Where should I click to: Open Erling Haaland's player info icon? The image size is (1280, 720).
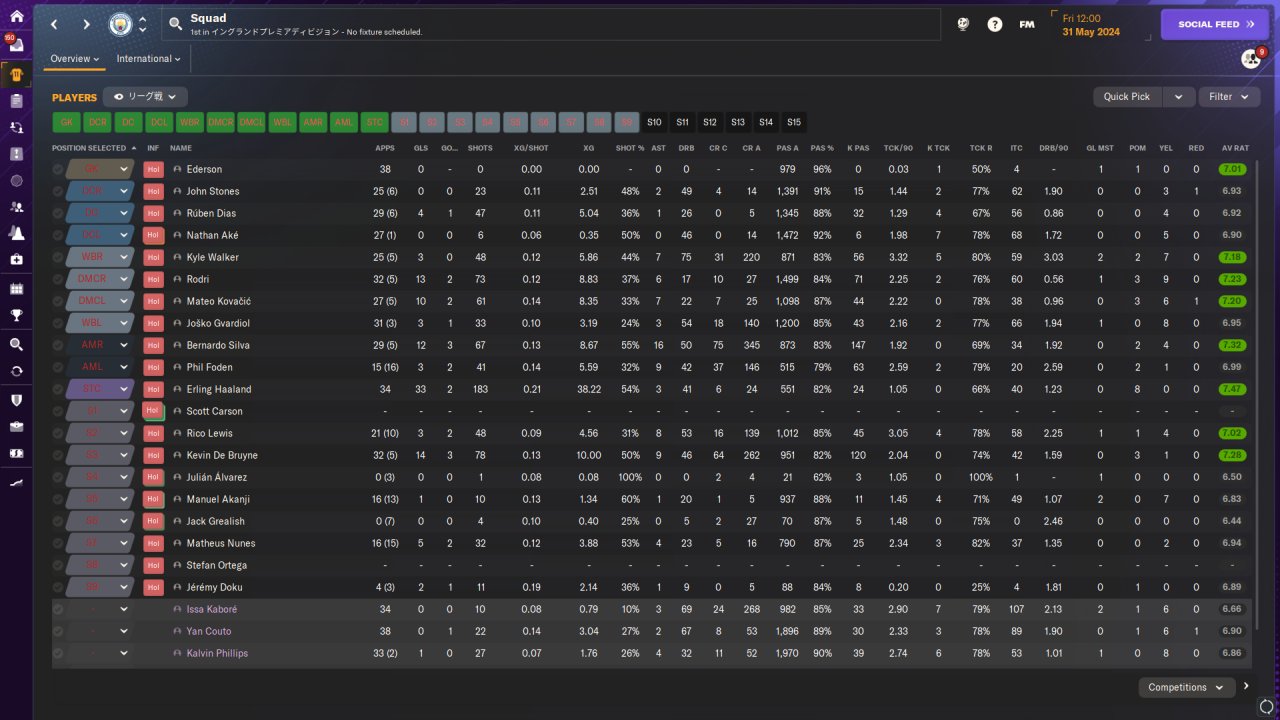[x=177, y=389]
